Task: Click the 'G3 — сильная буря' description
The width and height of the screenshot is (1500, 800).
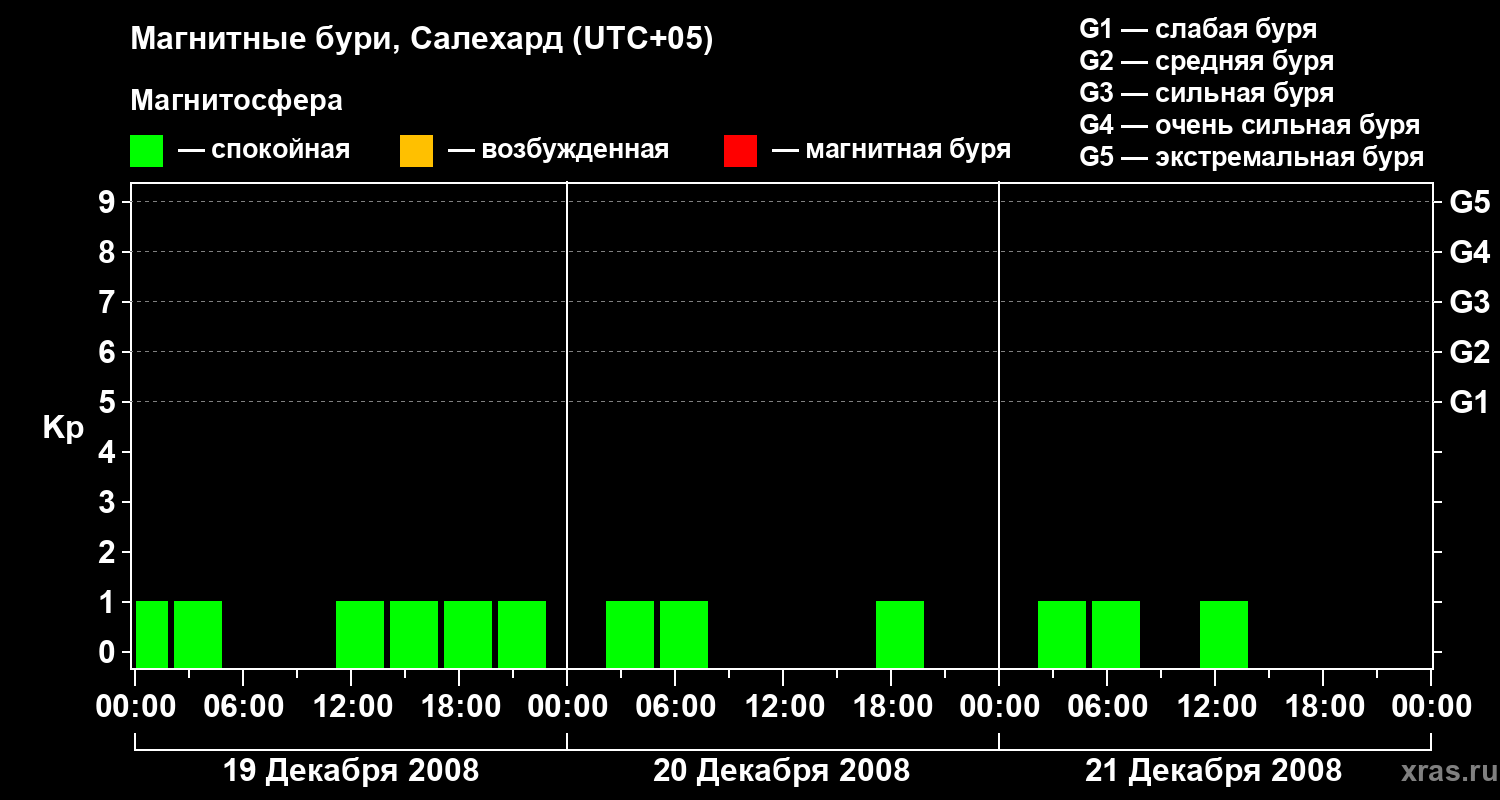Action: click(x=1207, y=93)
